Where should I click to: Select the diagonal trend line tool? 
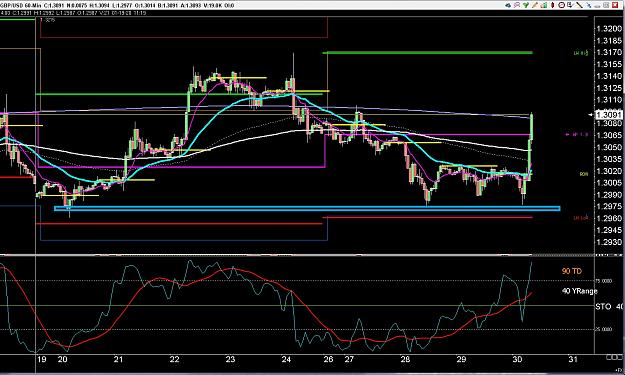coord(580,5)
